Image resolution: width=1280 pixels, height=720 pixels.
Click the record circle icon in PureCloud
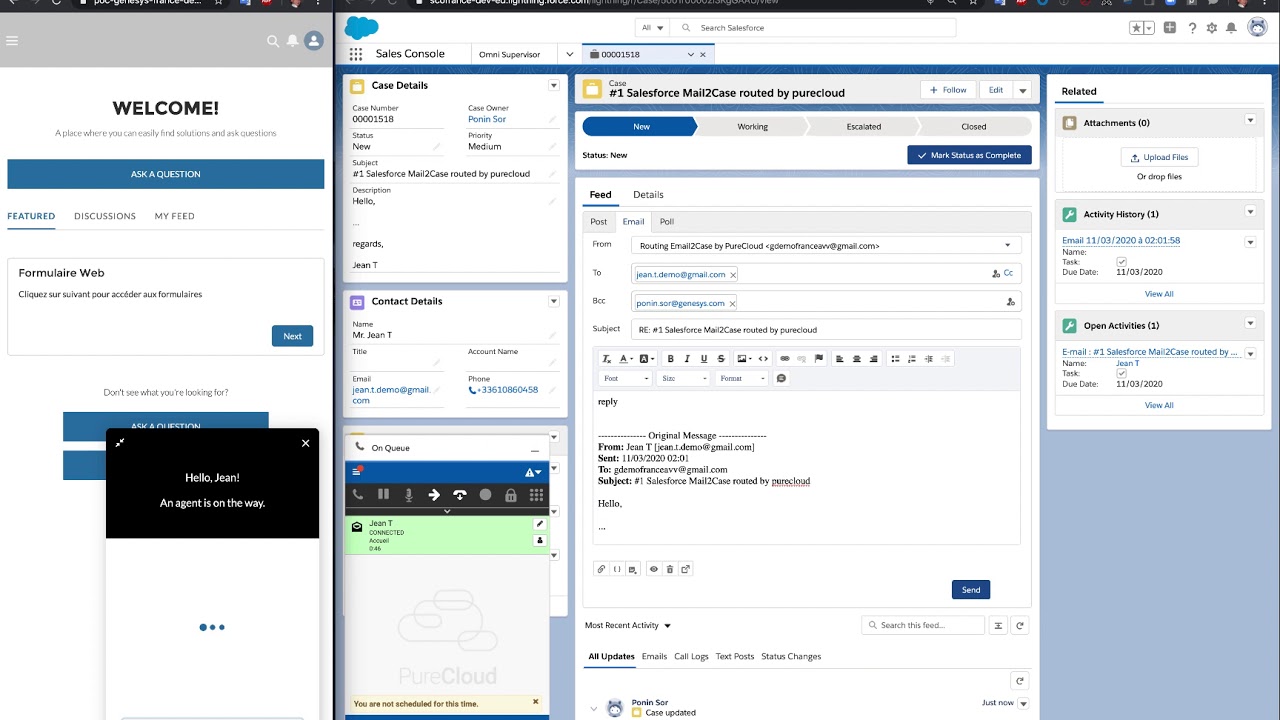(x=485, y=495)
